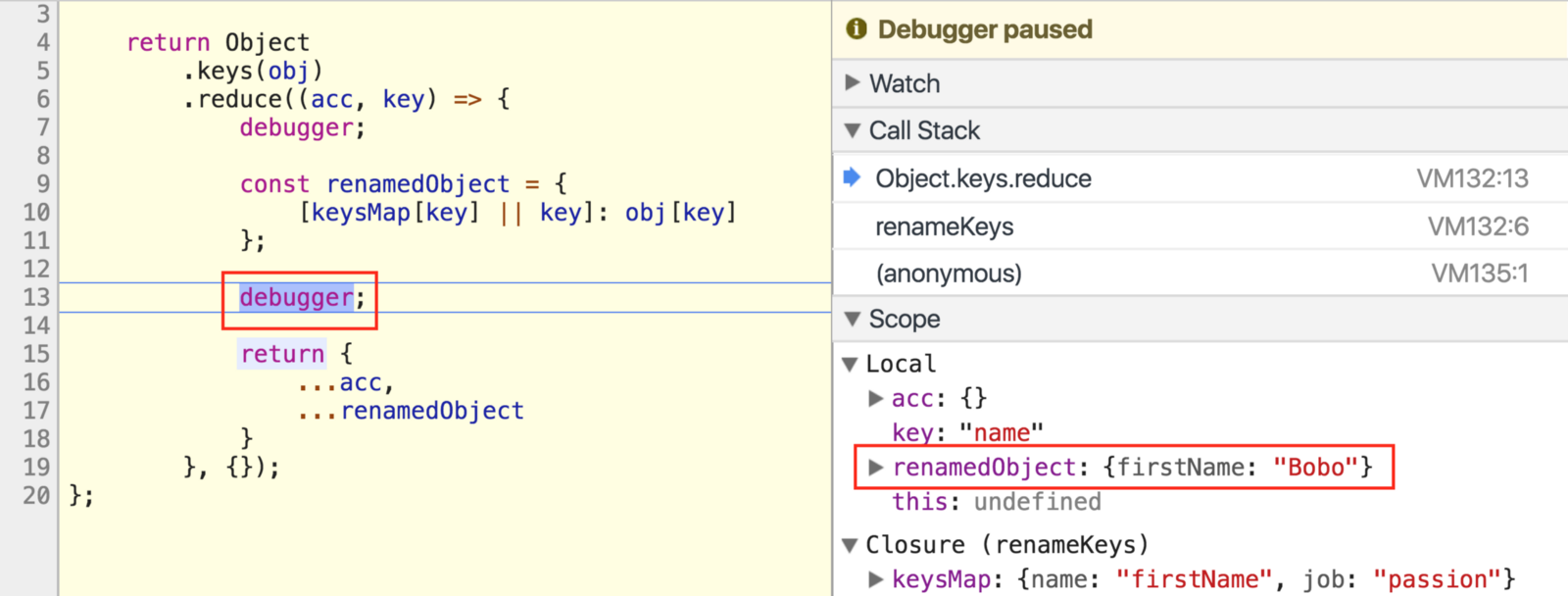Open source location VM132:13
This screenshot has height=596, width=1568.
(1472, 178)
